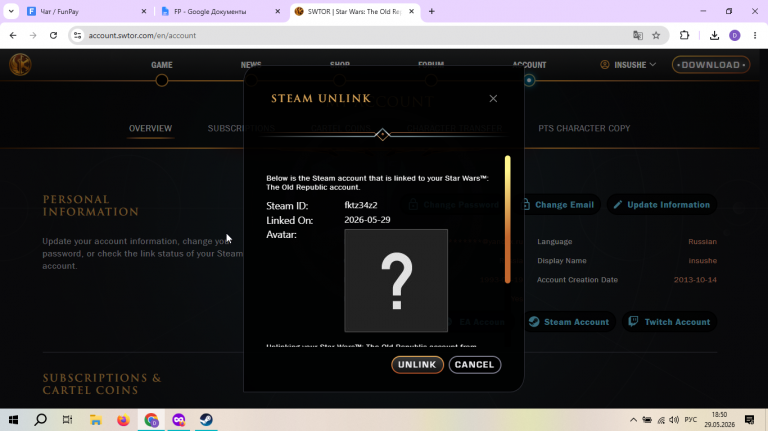This screenshot has height=431, width=768.
Task: Go back in browser history
Action: (x=13, y=35)
